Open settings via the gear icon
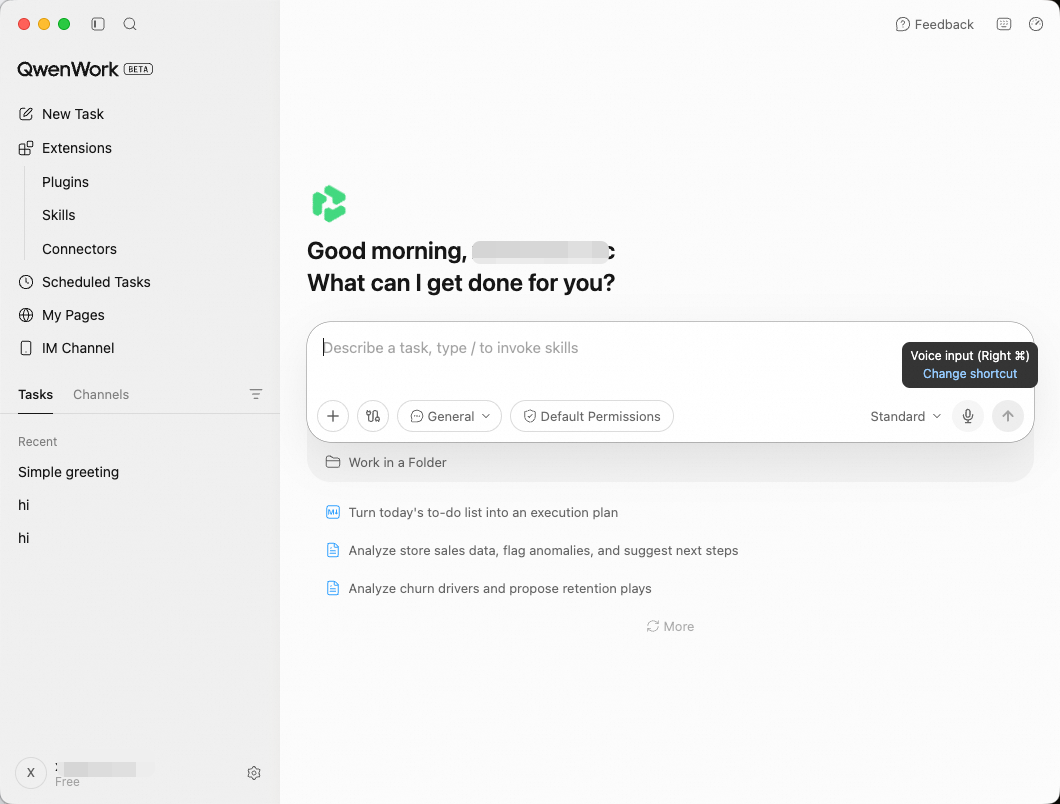1060x804 pixels. 254,773
